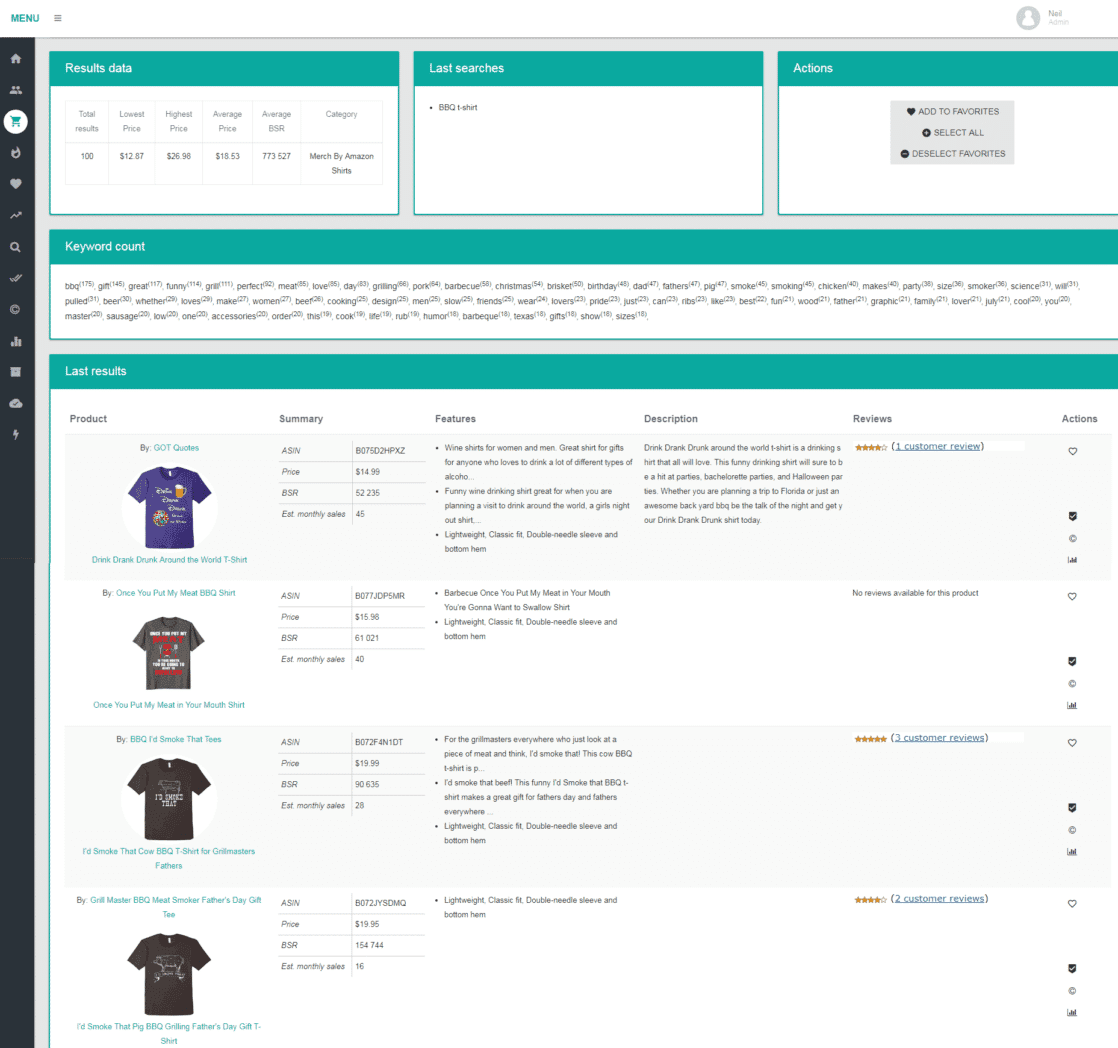The width and height of the screenshot is (1118, 1048).
Task: Open the 2 customer reviews link
Action: pos(940,899)
